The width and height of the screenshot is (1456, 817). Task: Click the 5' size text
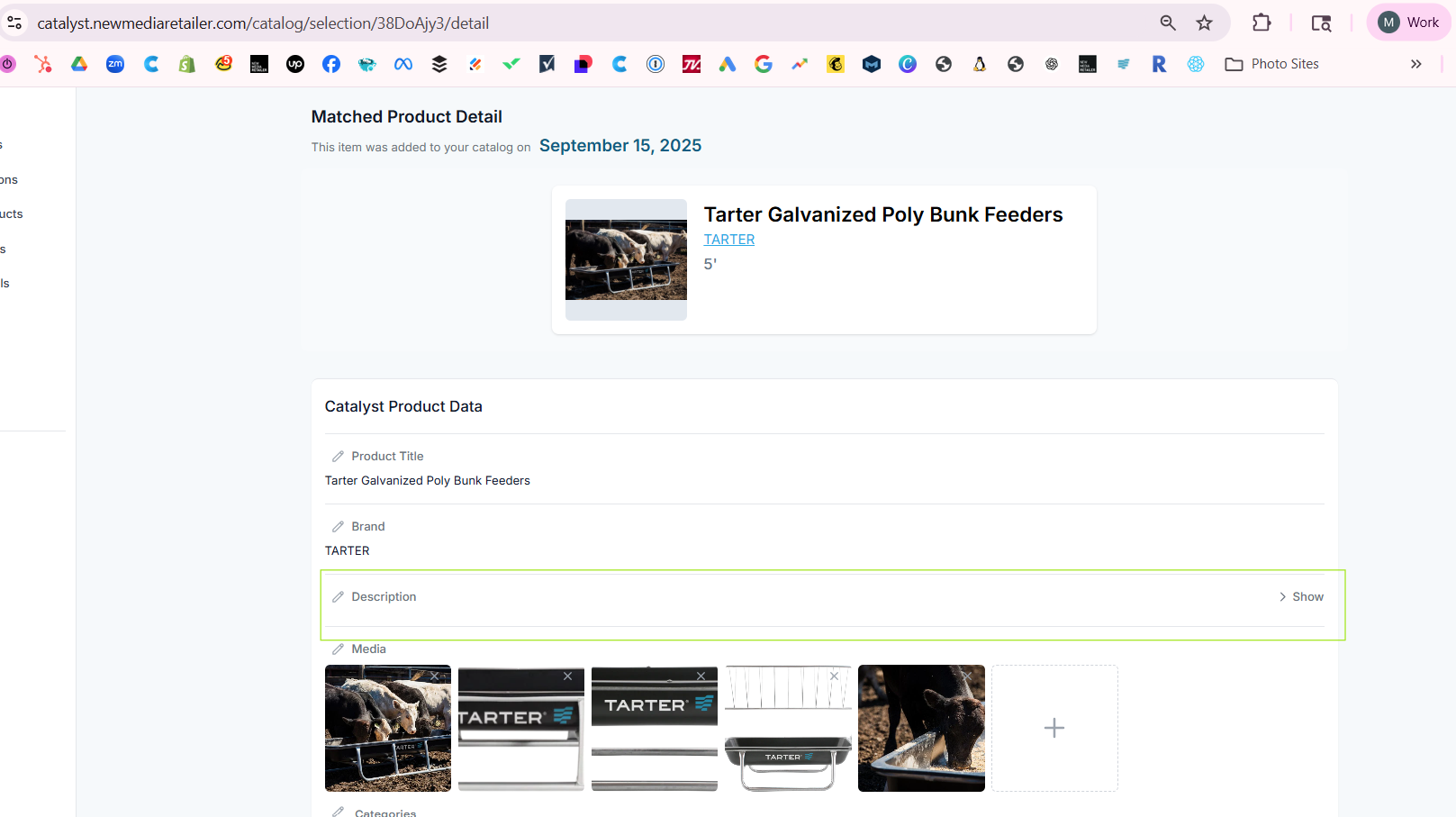[710, 264]
